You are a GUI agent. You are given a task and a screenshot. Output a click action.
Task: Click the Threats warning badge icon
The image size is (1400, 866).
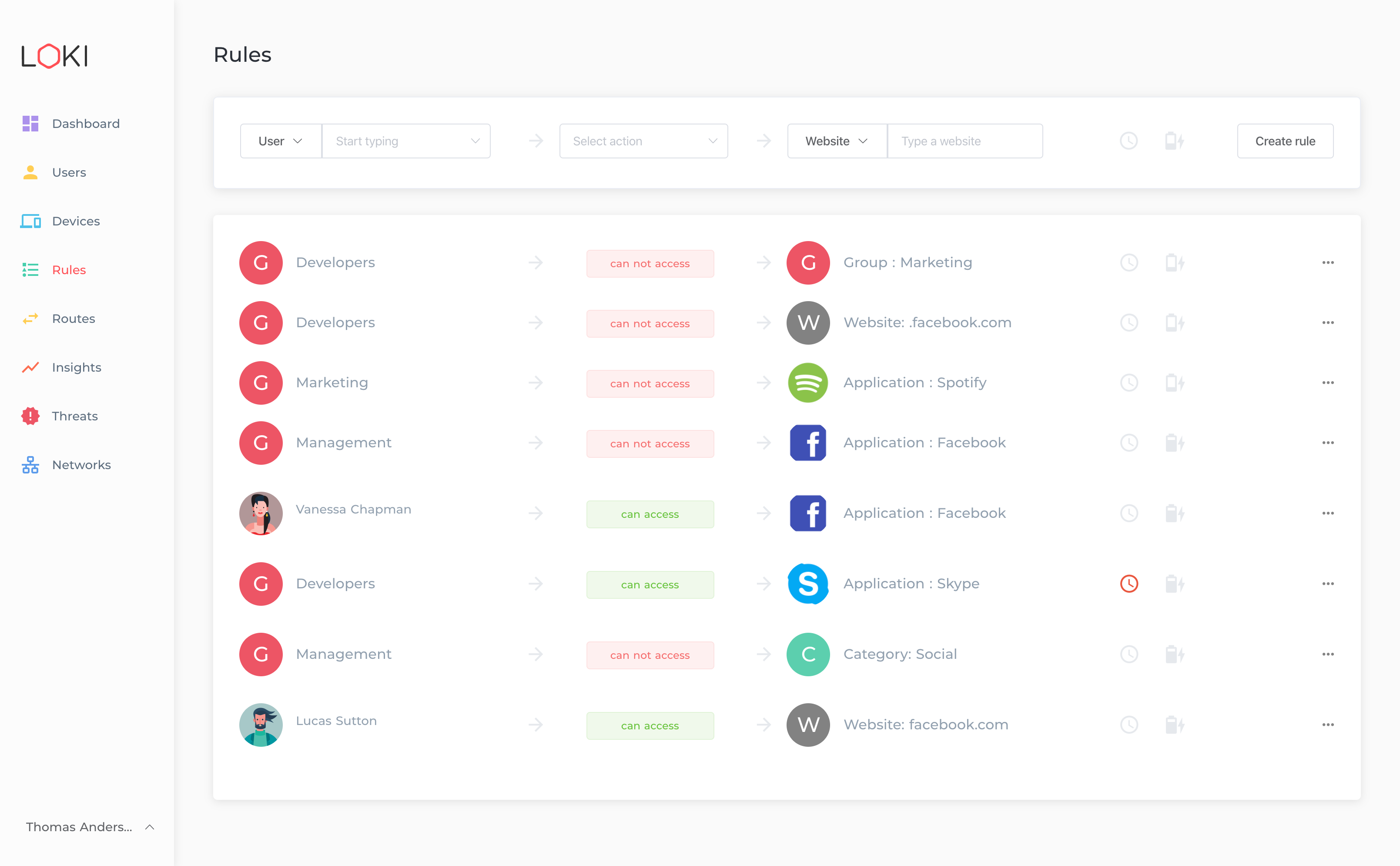[x=30, y=416]
